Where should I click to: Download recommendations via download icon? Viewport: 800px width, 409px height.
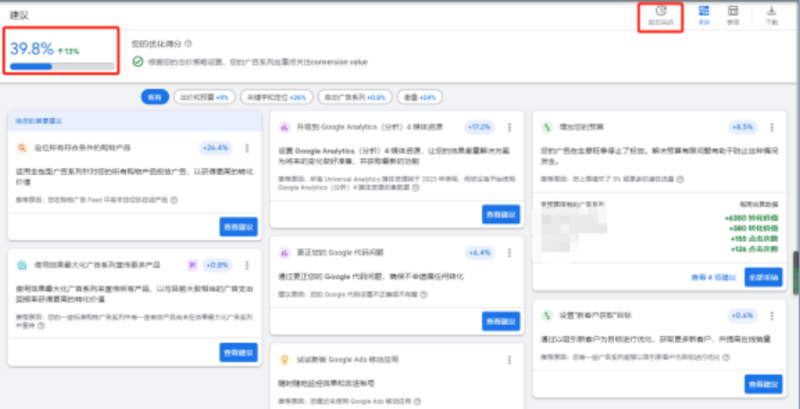(771, 11)
